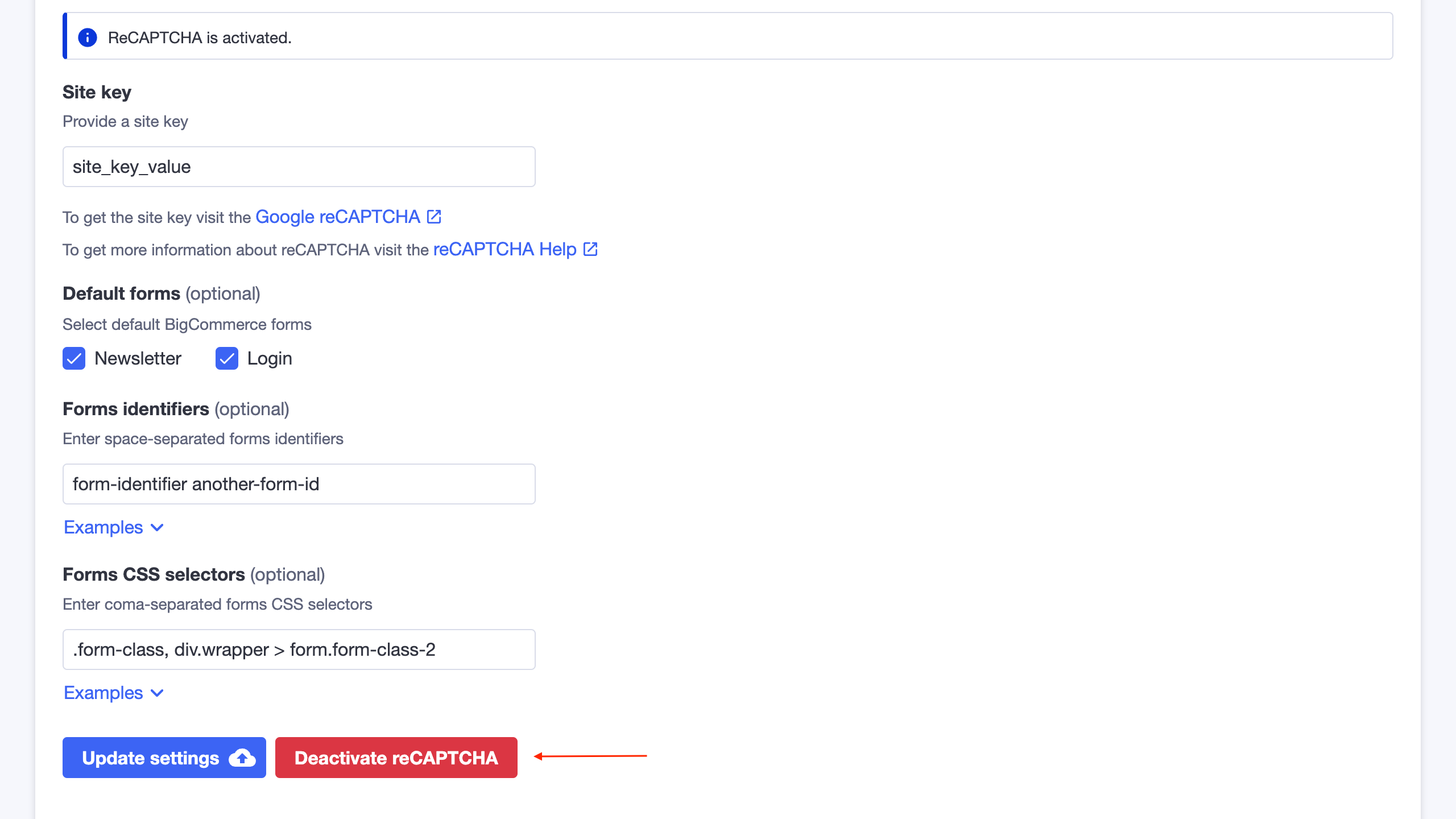Click the red arrow pointing at Deactivate reCAPTCHA
1456x819 pixels.
(591, 757)
